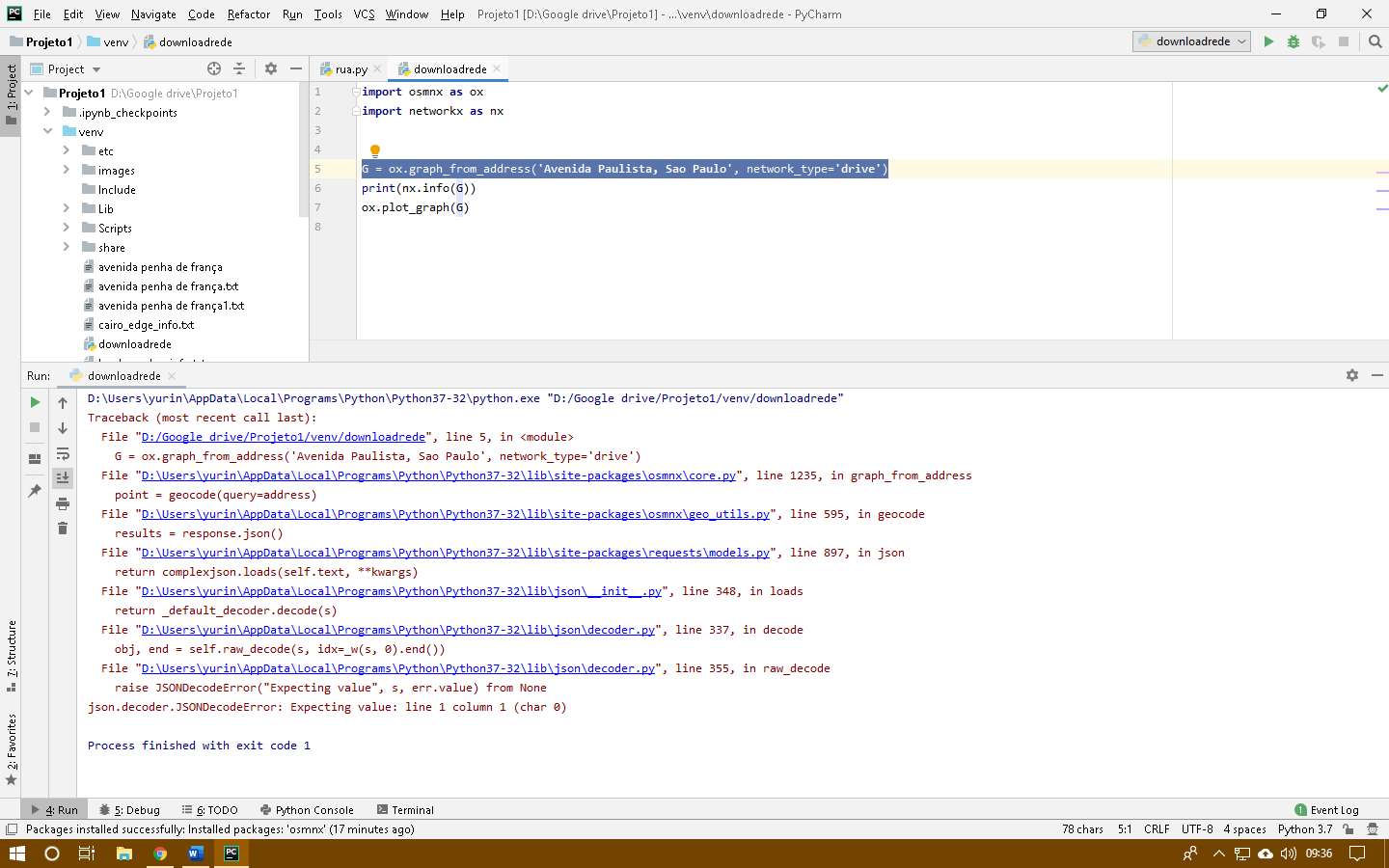Open Project panel settings gear
The image size is (1389, 868).
[271, 68]
